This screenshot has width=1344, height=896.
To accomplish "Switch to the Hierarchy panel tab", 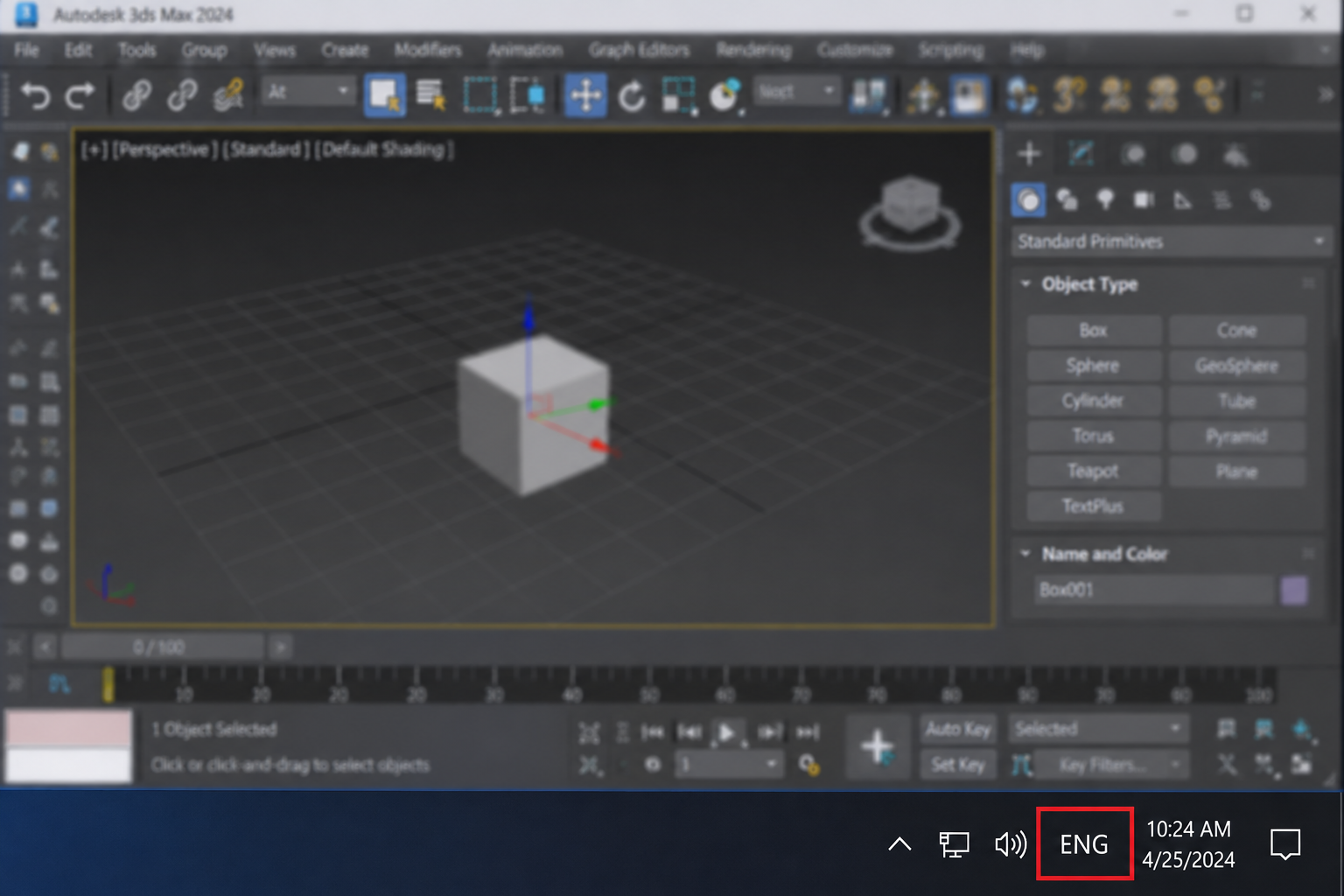I will click(1133, 154).
